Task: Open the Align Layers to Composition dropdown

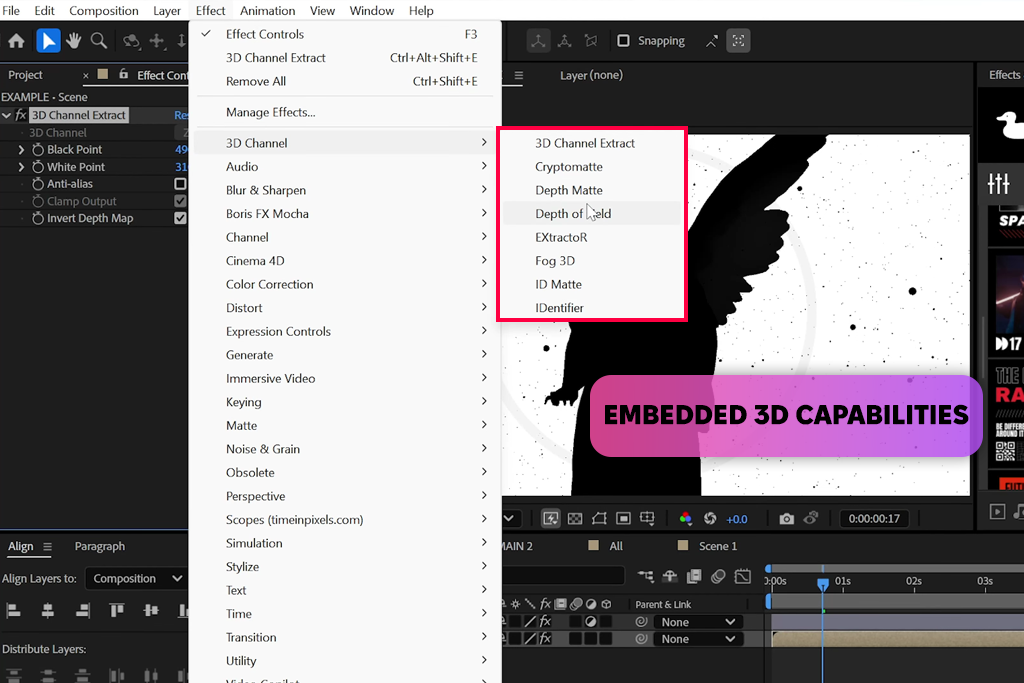Action: click(x=136, y=579)
